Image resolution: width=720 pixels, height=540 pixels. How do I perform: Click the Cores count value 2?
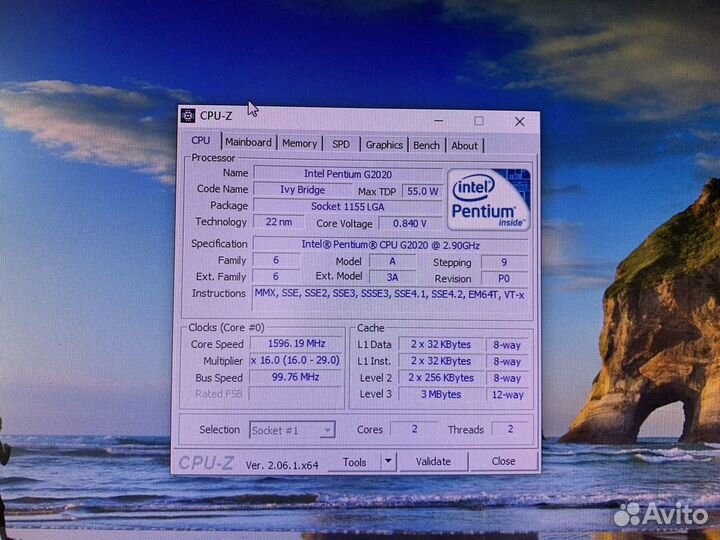[x=414, y=429]
